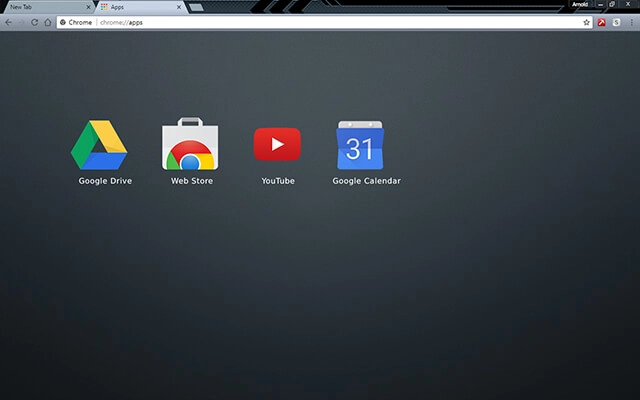Image resolution: width=640 pixels, height=400 pixels.
Task: Open the Arnold profile button
Action: (580, 4)
